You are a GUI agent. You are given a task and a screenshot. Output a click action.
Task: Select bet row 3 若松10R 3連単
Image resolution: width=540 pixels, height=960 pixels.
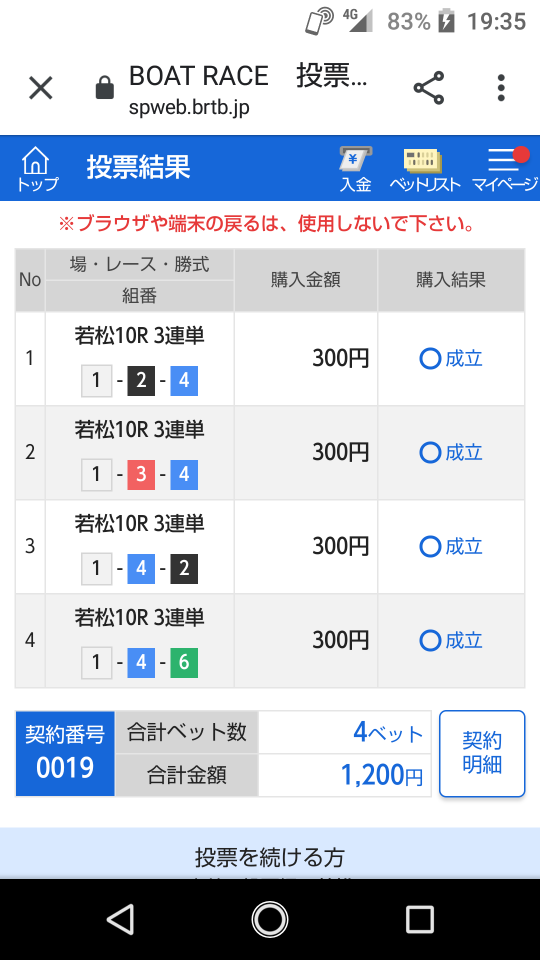[270, 546]
